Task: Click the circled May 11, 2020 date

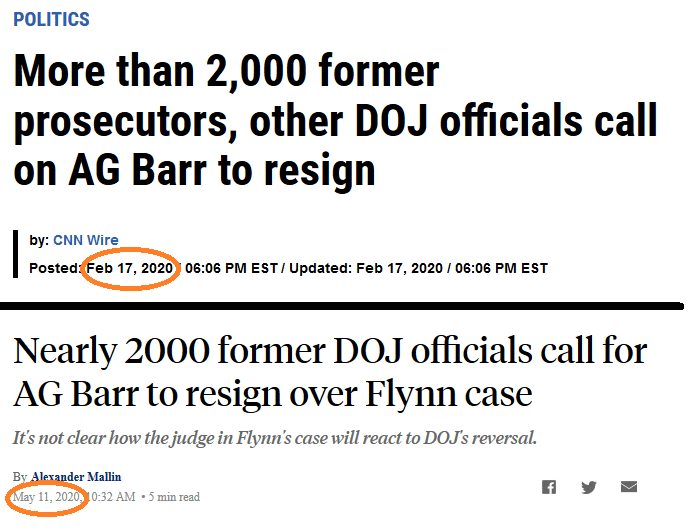Action: (47, 497)
